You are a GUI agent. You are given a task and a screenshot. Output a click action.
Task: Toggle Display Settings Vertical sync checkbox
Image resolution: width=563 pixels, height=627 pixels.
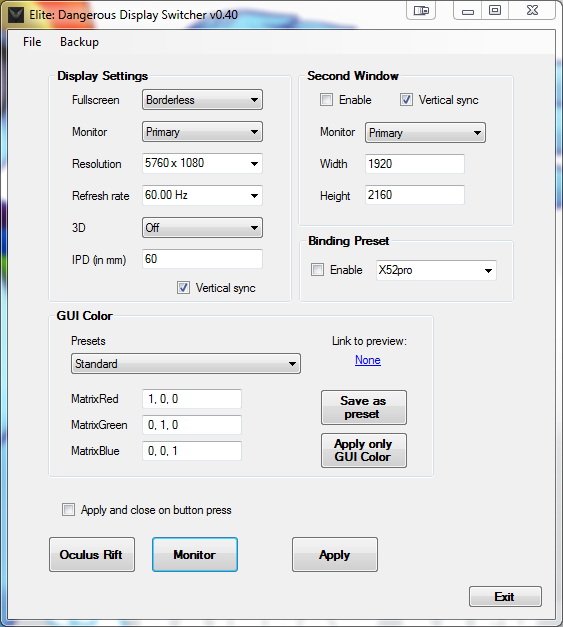[183, 288]
